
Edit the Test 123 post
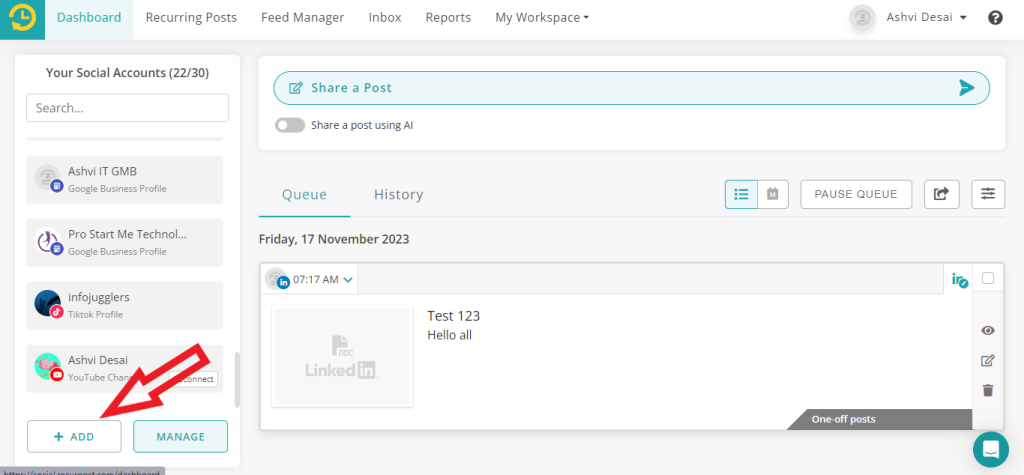[987, 360]
